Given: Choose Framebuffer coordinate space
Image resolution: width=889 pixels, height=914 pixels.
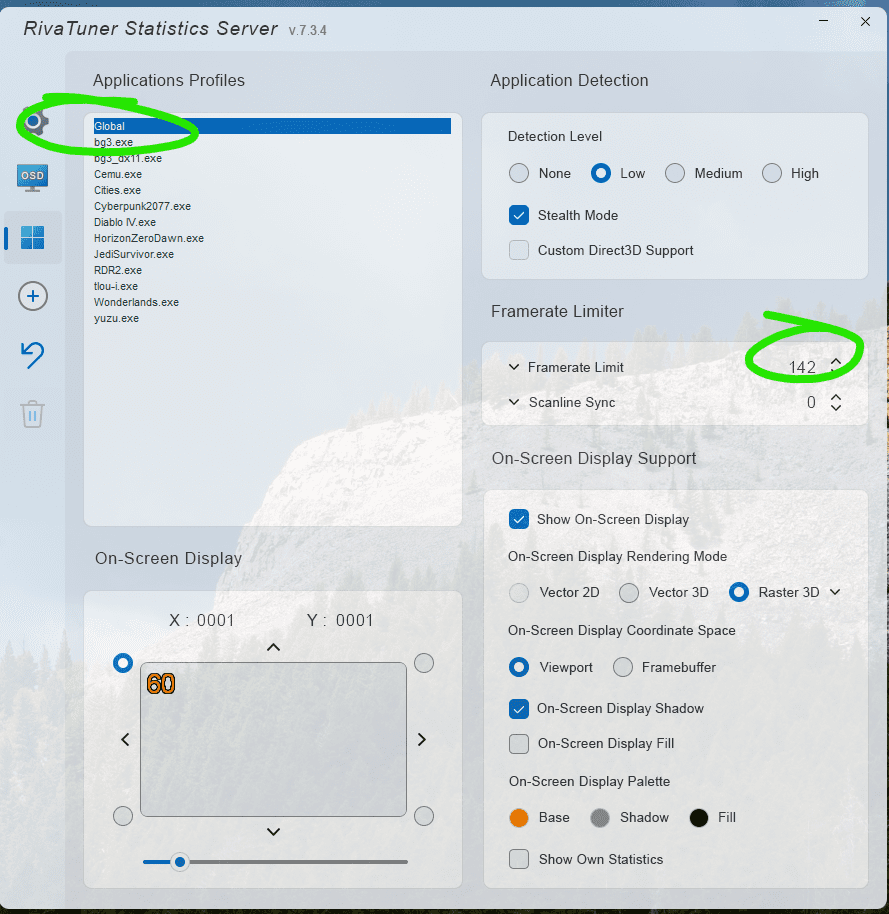Looking at the screenshot, I should point(623,667).
